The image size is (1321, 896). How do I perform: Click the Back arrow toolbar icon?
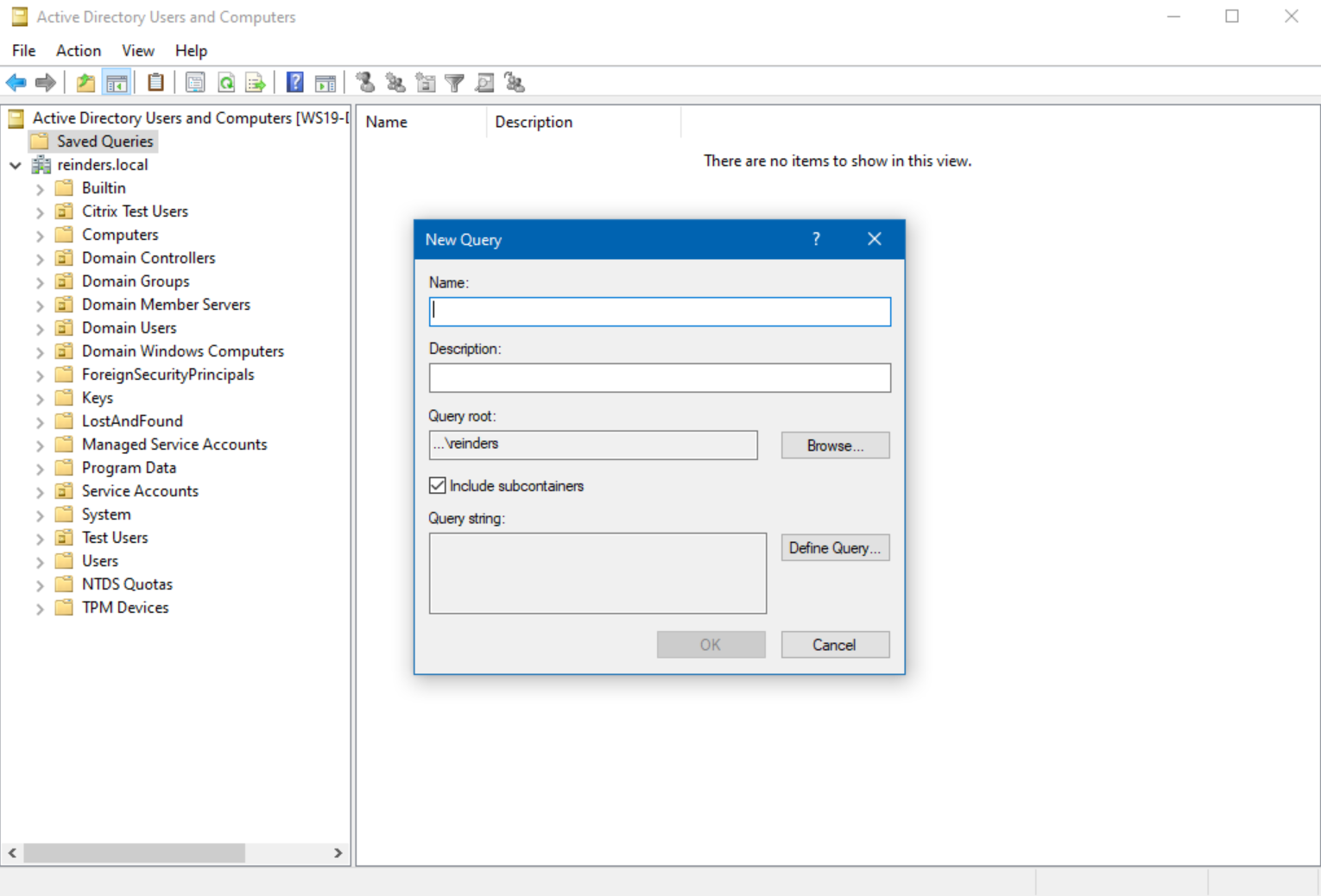coord(16,83)
